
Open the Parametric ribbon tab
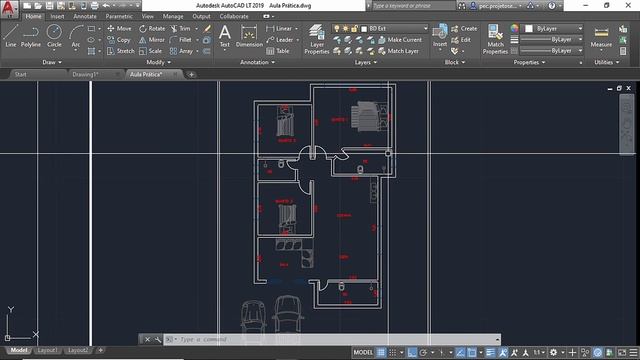(119, 16)
